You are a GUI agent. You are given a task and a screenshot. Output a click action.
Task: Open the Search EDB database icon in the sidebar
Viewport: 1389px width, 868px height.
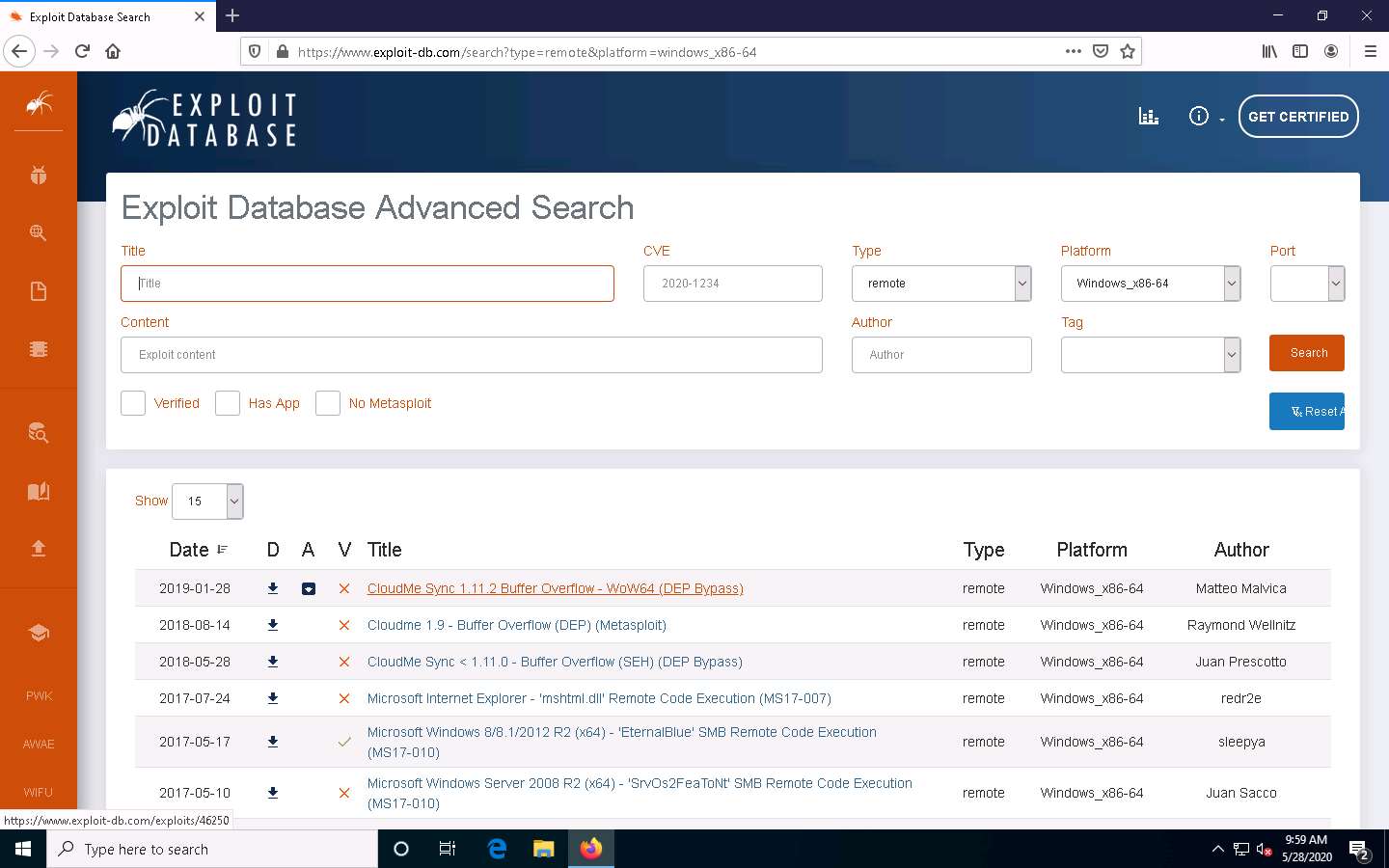(39, 432)
